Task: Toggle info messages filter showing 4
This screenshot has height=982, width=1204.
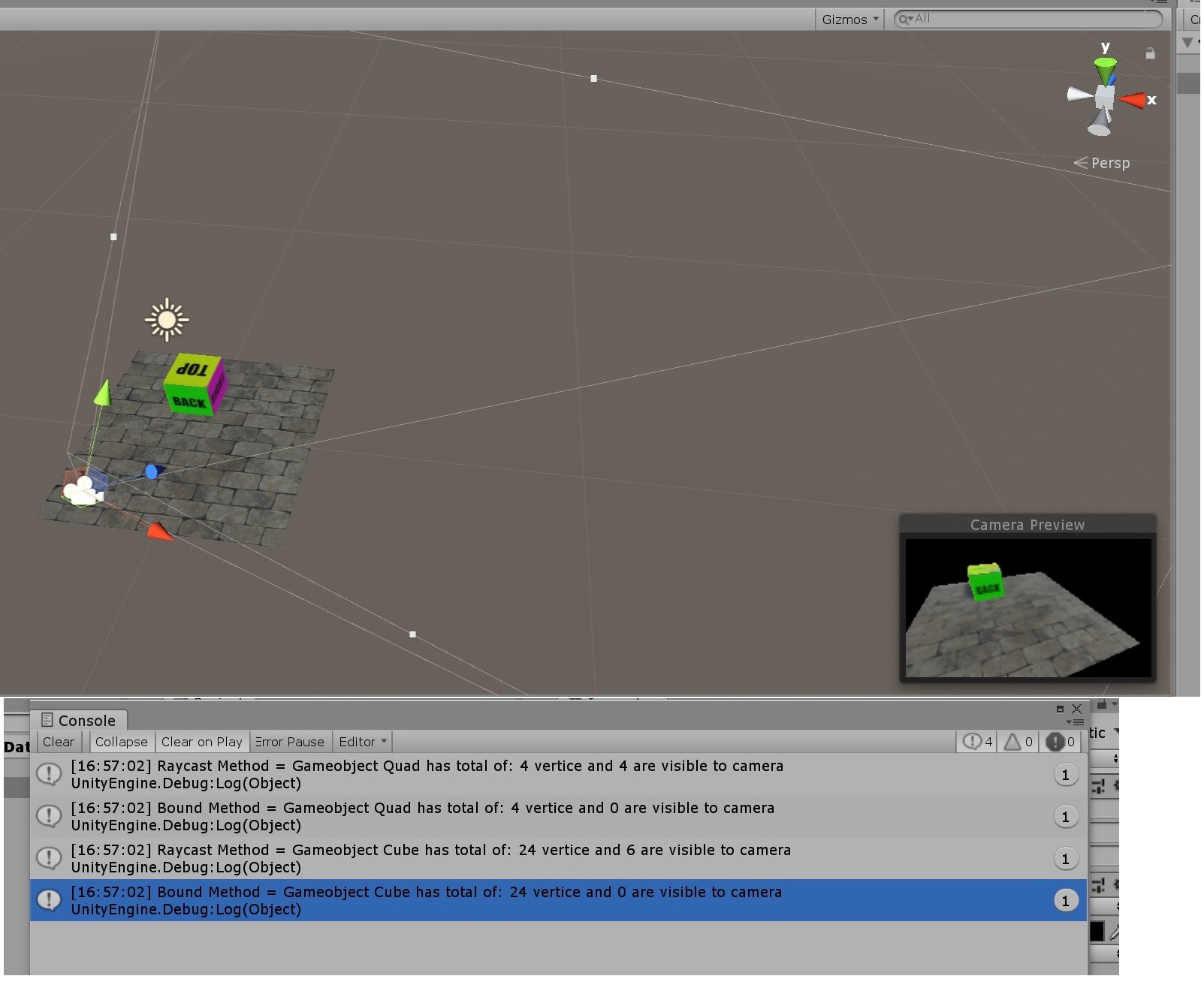Action: 977,742
